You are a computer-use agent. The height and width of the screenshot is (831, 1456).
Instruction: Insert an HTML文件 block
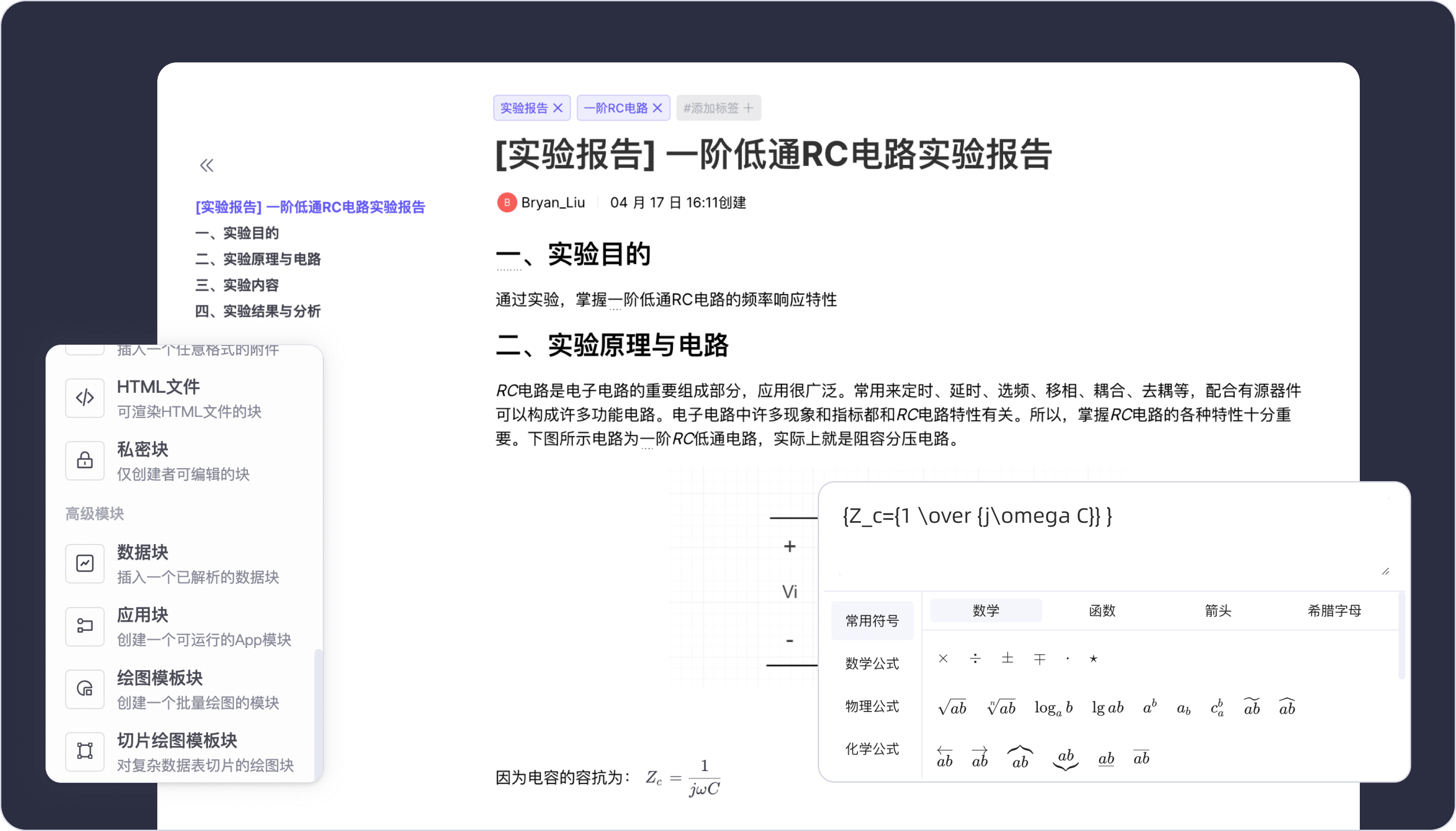click(184, 398)
